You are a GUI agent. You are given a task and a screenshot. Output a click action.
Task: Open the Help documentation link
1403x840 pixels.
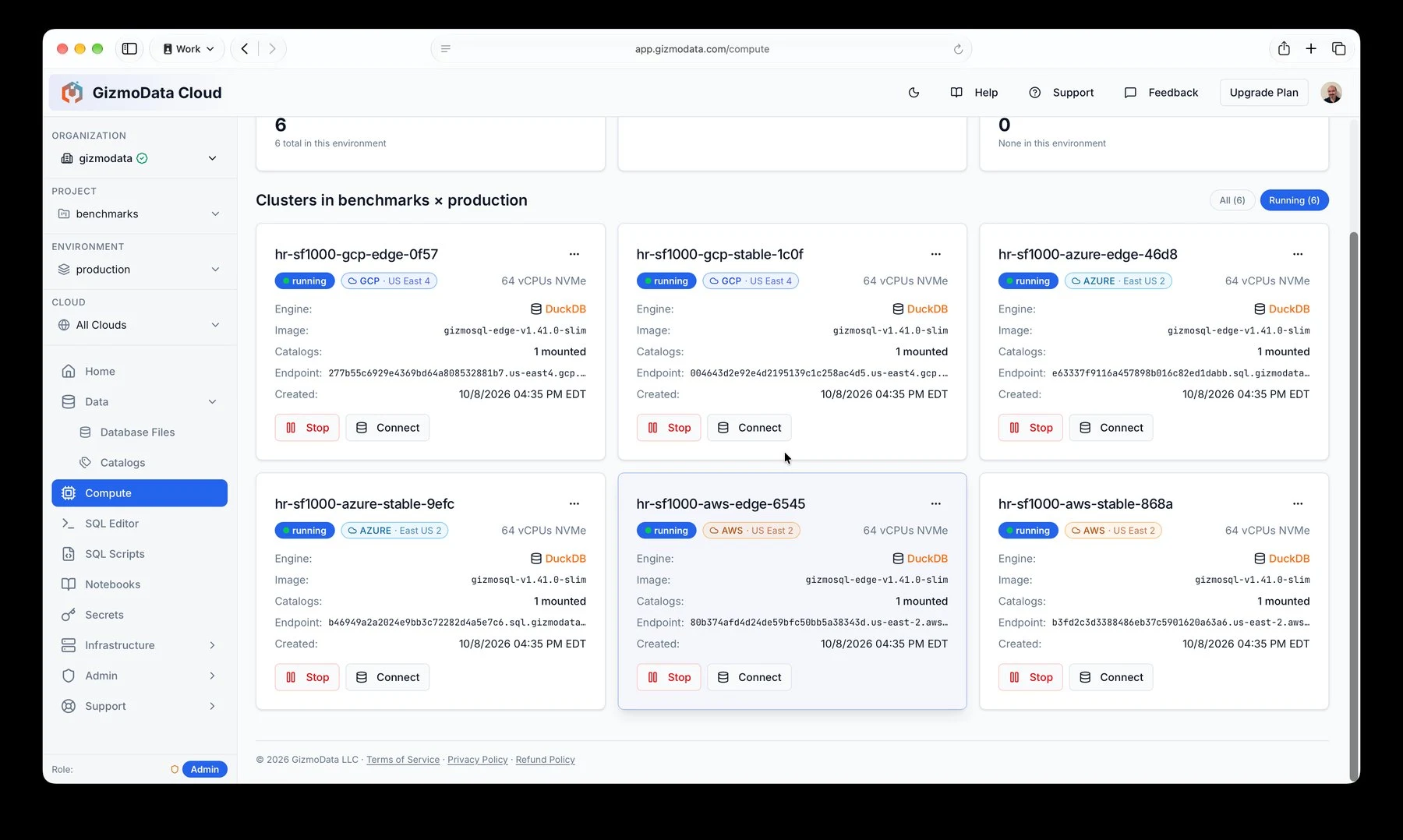coord(974,93)
